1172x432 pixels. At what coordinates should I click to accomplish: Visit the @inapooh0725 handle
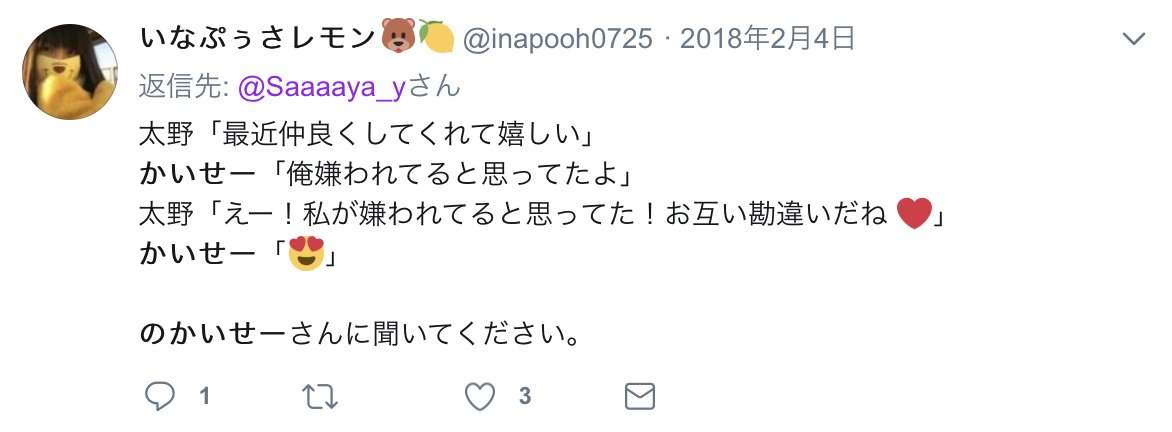tap(558, 38)
